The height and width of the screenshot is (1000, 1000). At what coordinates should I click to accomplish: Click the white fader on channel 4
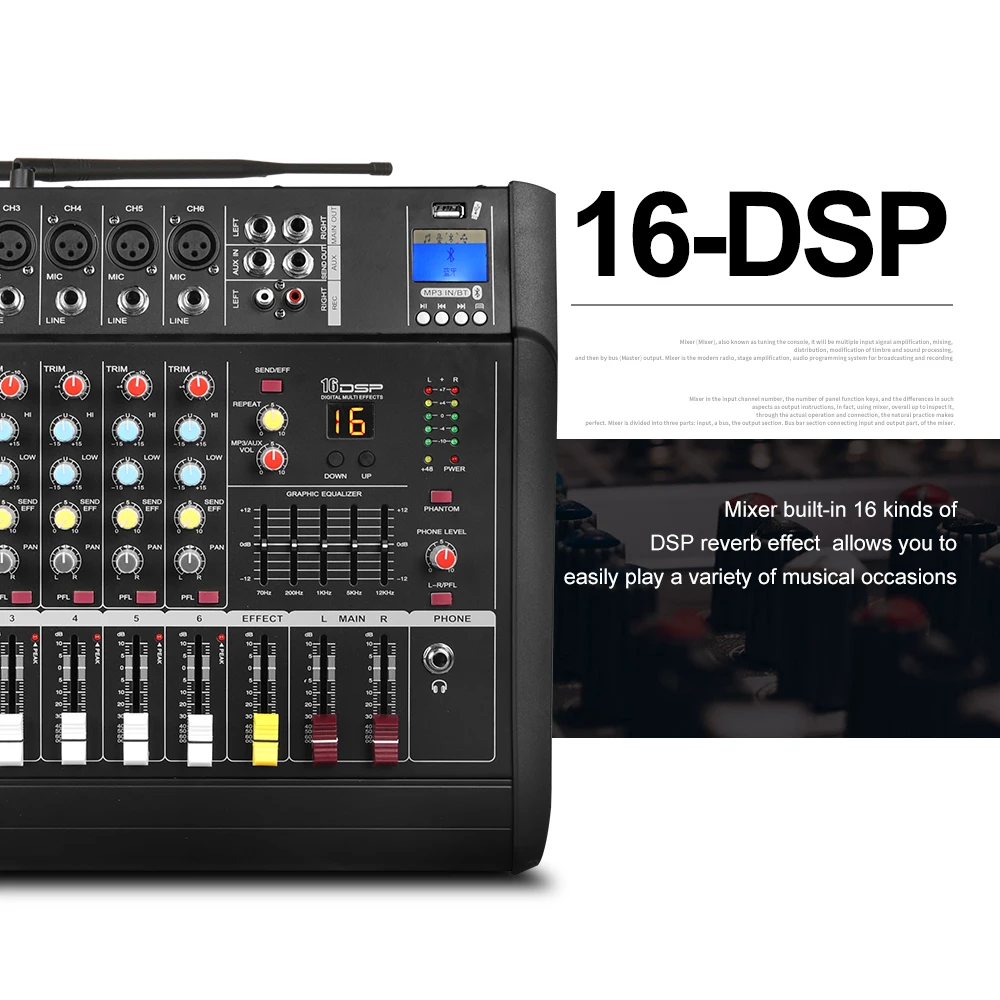pyautogui.click(x=74, y=738)
